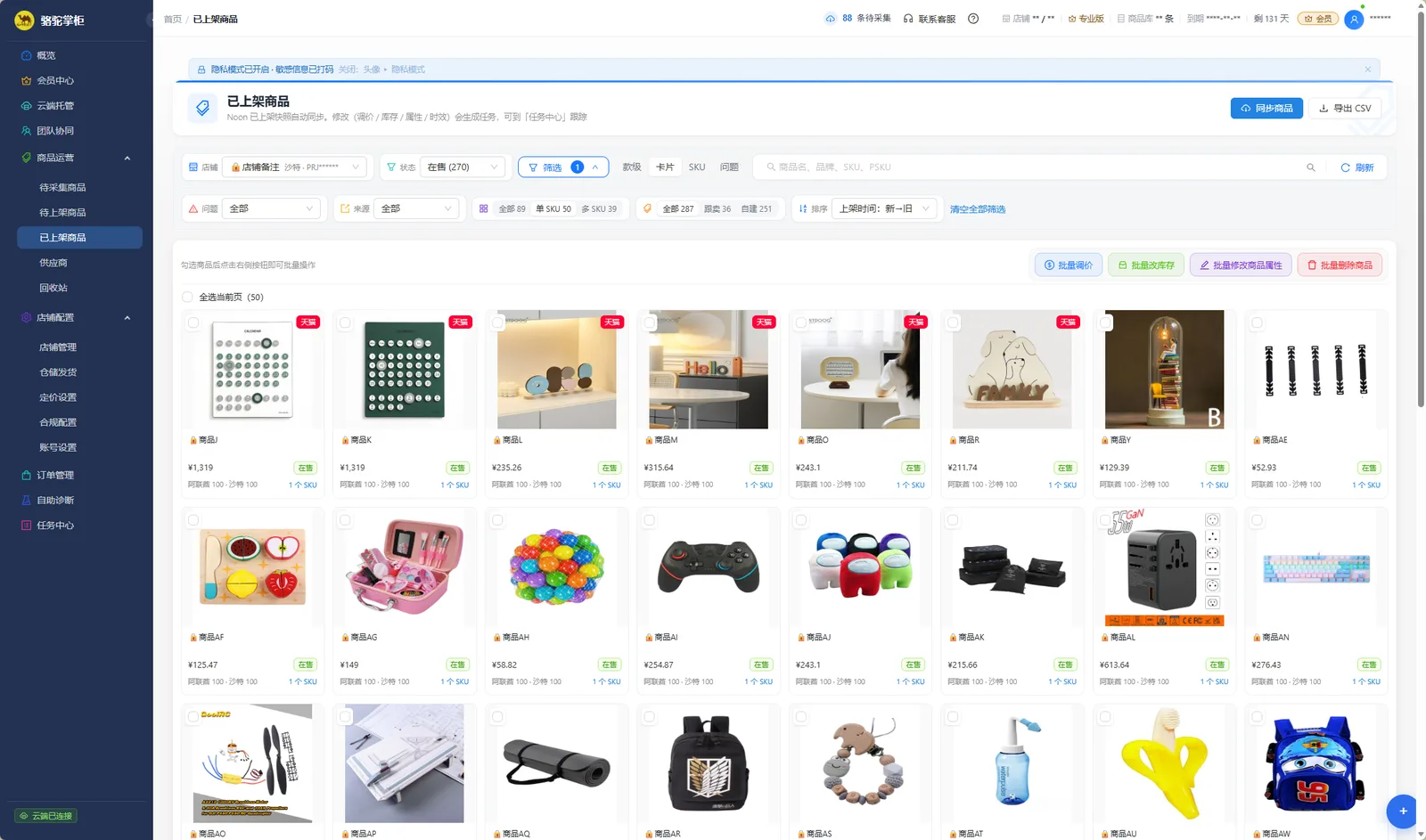Open the 商品AI gamepad product thumbnail
Screen dimensions: 1426x840
709,567
